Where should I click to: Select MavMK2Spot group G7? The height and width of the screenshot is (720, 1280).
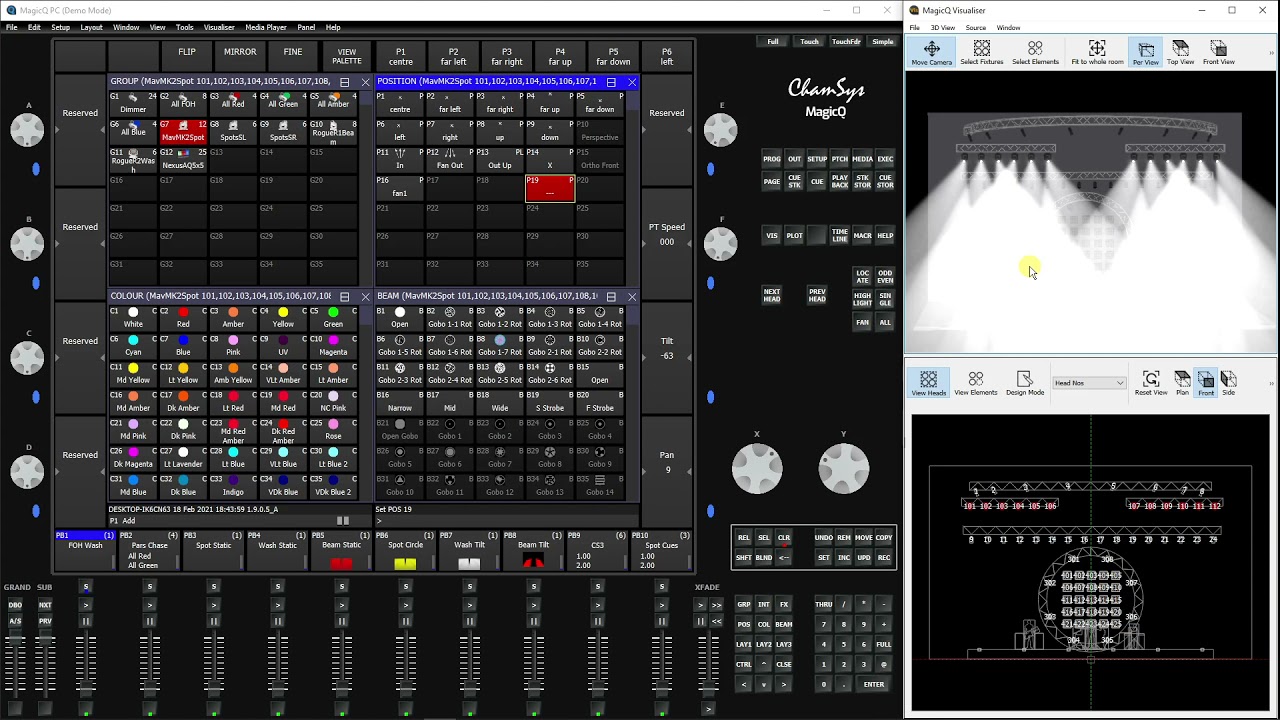click(183, 132)
